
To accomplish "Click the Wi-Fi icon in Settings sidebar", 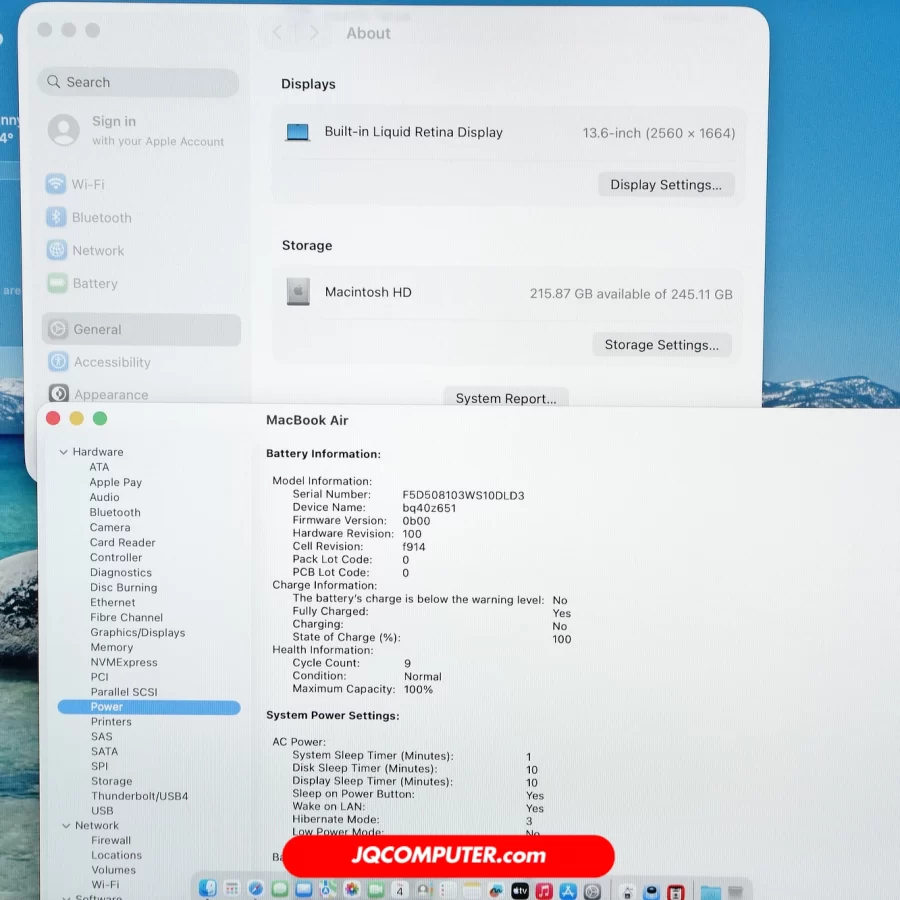I will 57,184.
